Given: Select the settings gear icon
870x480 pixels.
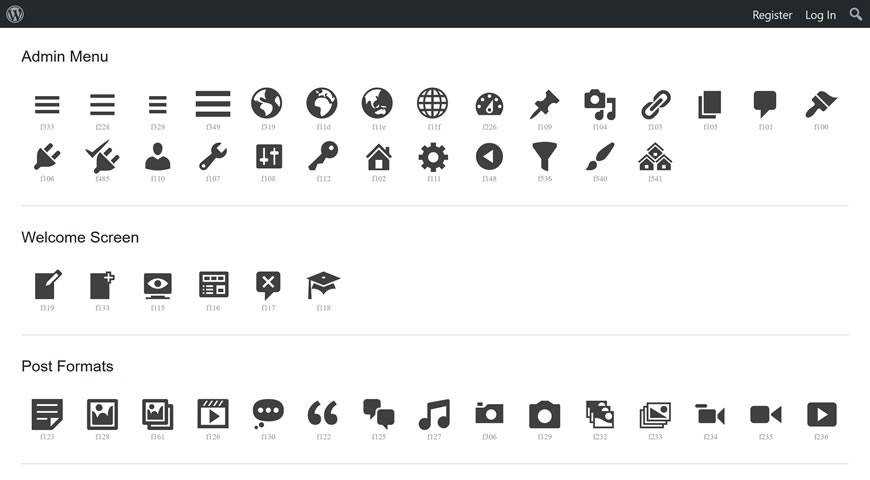Looking at the screenshot, I should pyautogui.click(x=433, y=157).
